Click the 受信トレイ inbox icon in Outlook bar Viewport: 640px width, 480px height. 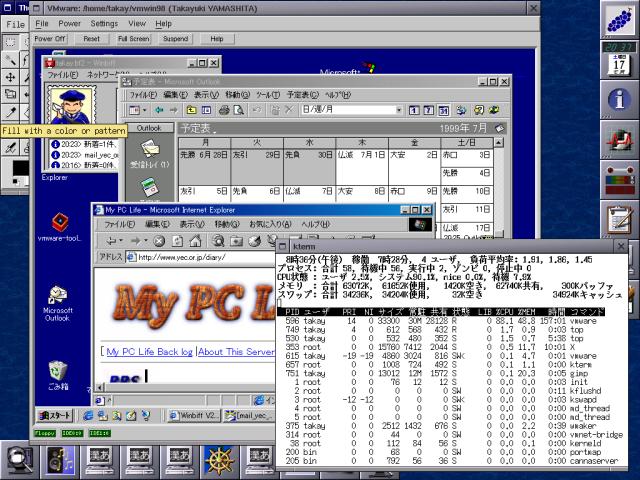tap(149, 154)
